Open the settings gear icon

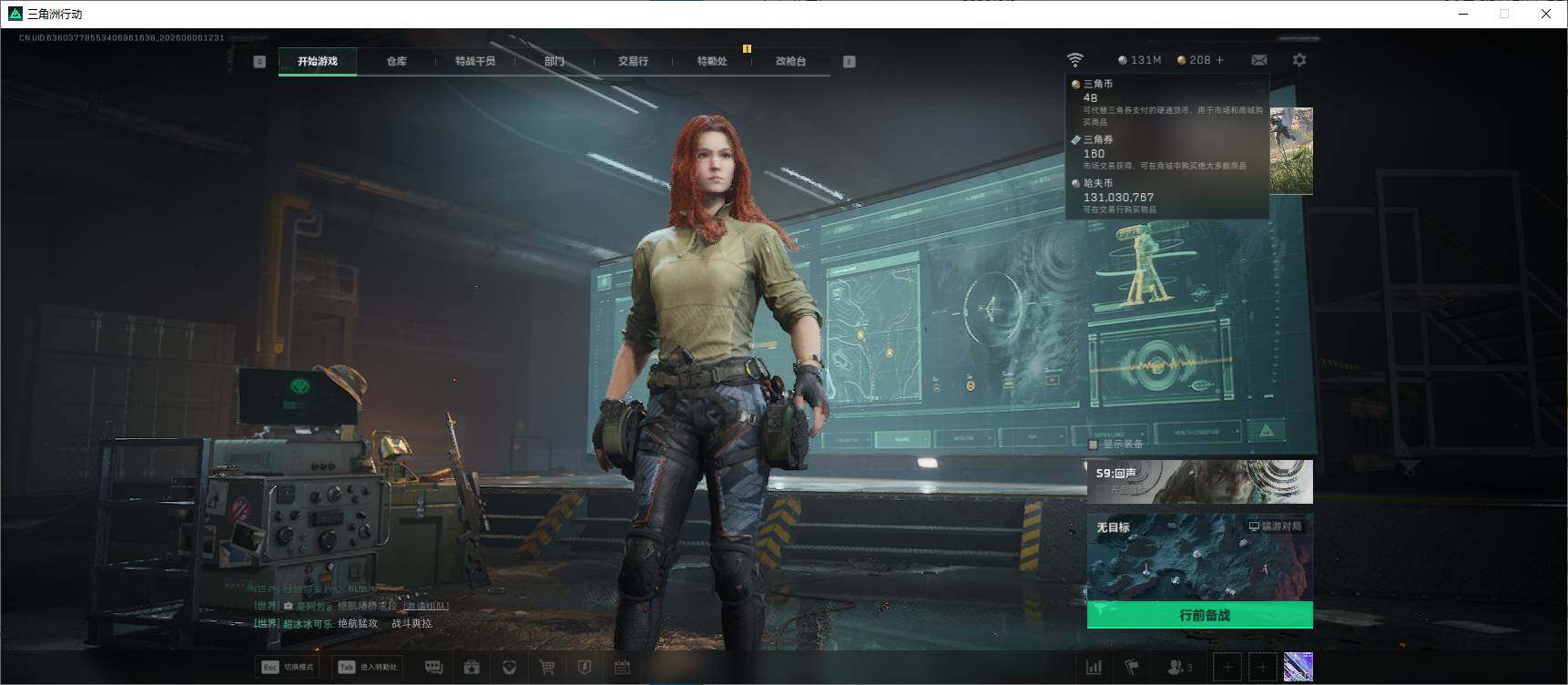click(1299, 60)
